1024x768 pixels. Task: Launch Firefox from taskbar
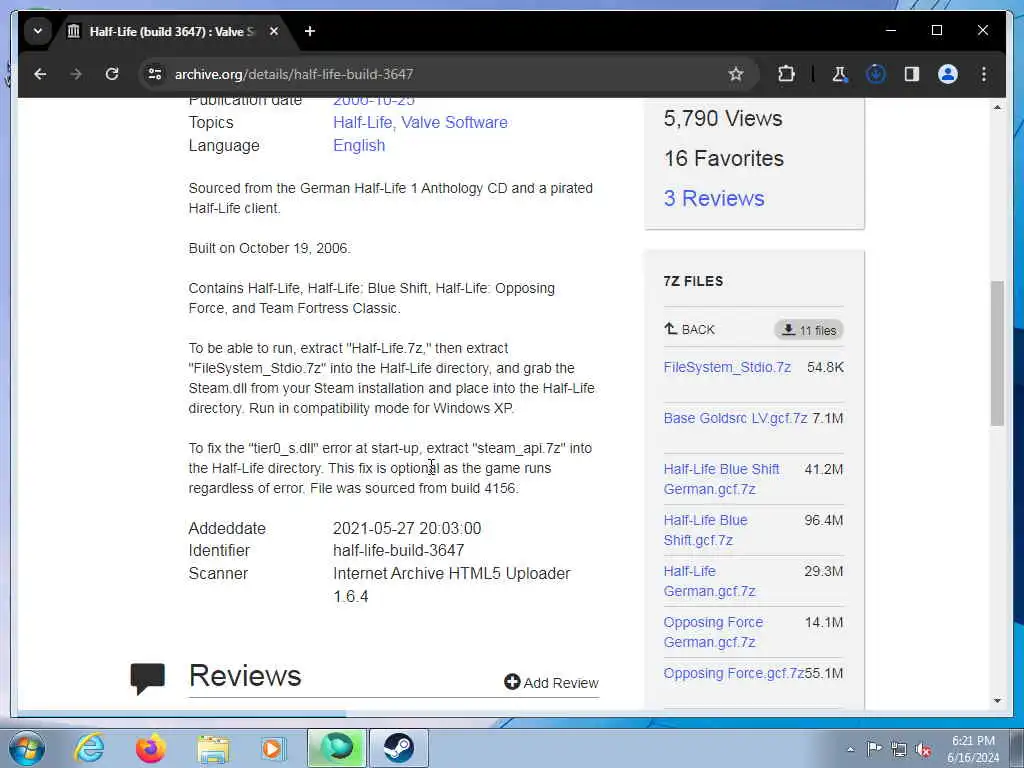click(151, 748)
